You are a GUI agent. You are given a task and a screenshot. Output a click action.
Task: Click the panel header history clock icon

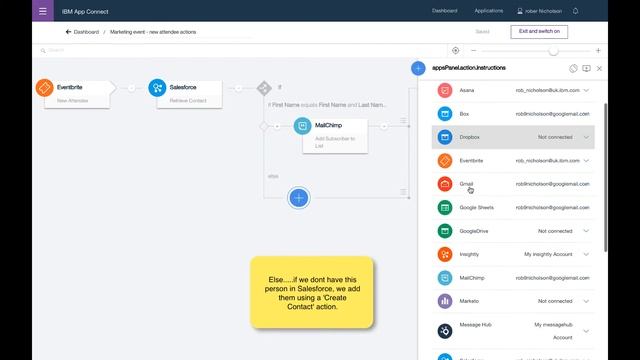click(x=573, y=69)
